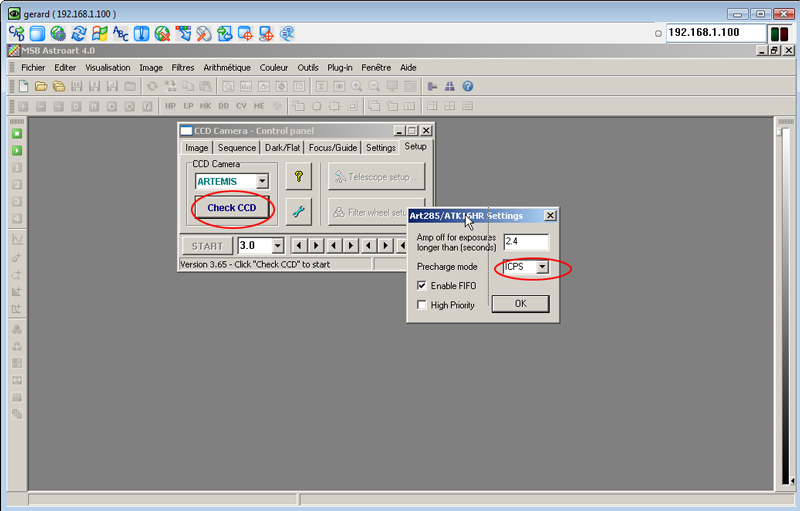Click the START button
The width and height of the screenshot is (800, 511).
(x=207, y=246)
